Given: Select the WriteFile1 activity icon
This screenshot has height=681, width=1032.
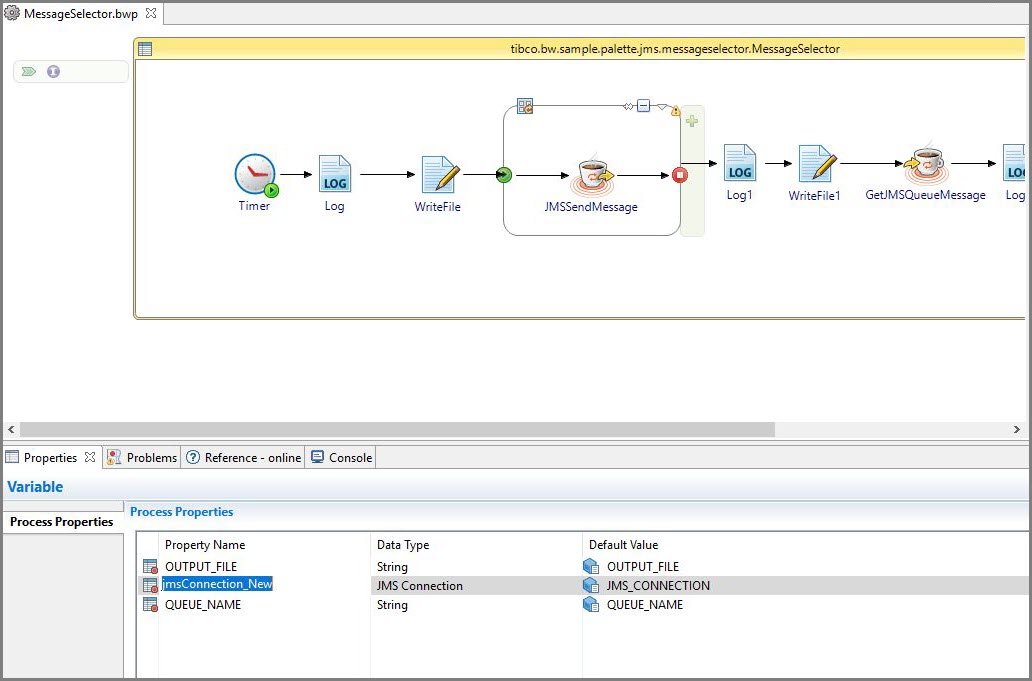Looking at the screenshot, I should point(817,163).
